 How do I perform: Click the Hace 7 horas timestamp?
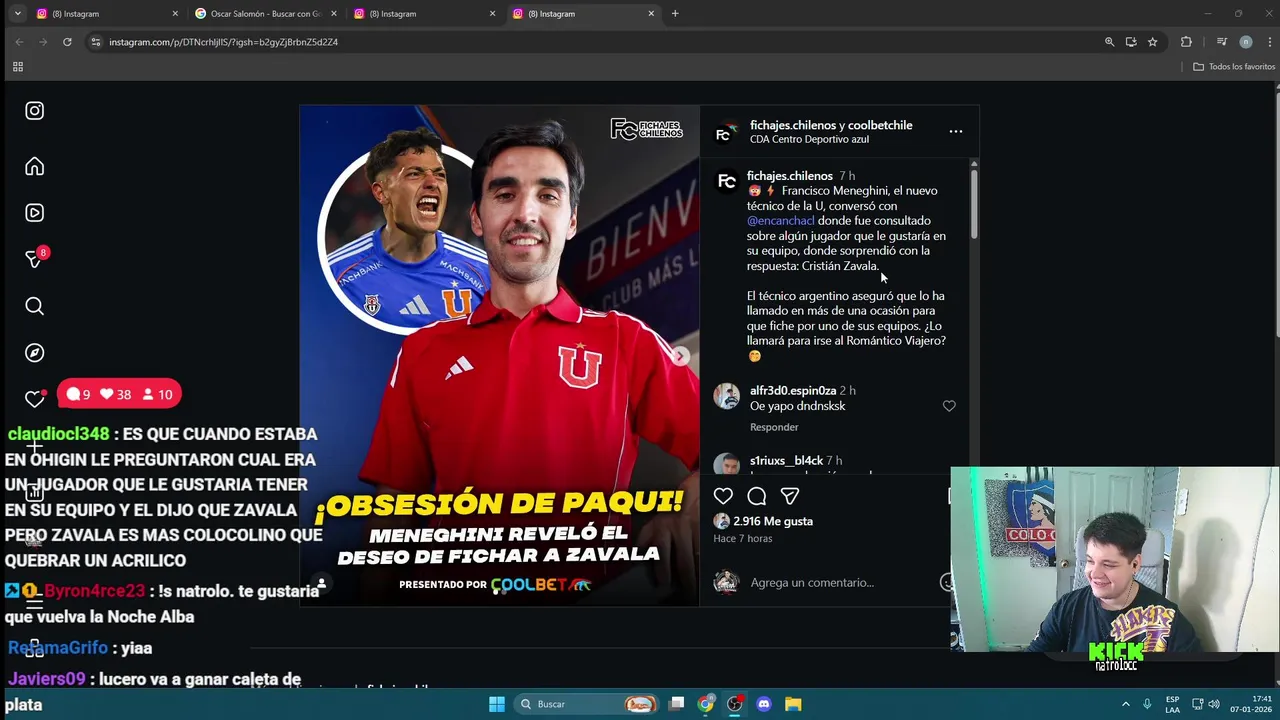click(x=743, y=539)
